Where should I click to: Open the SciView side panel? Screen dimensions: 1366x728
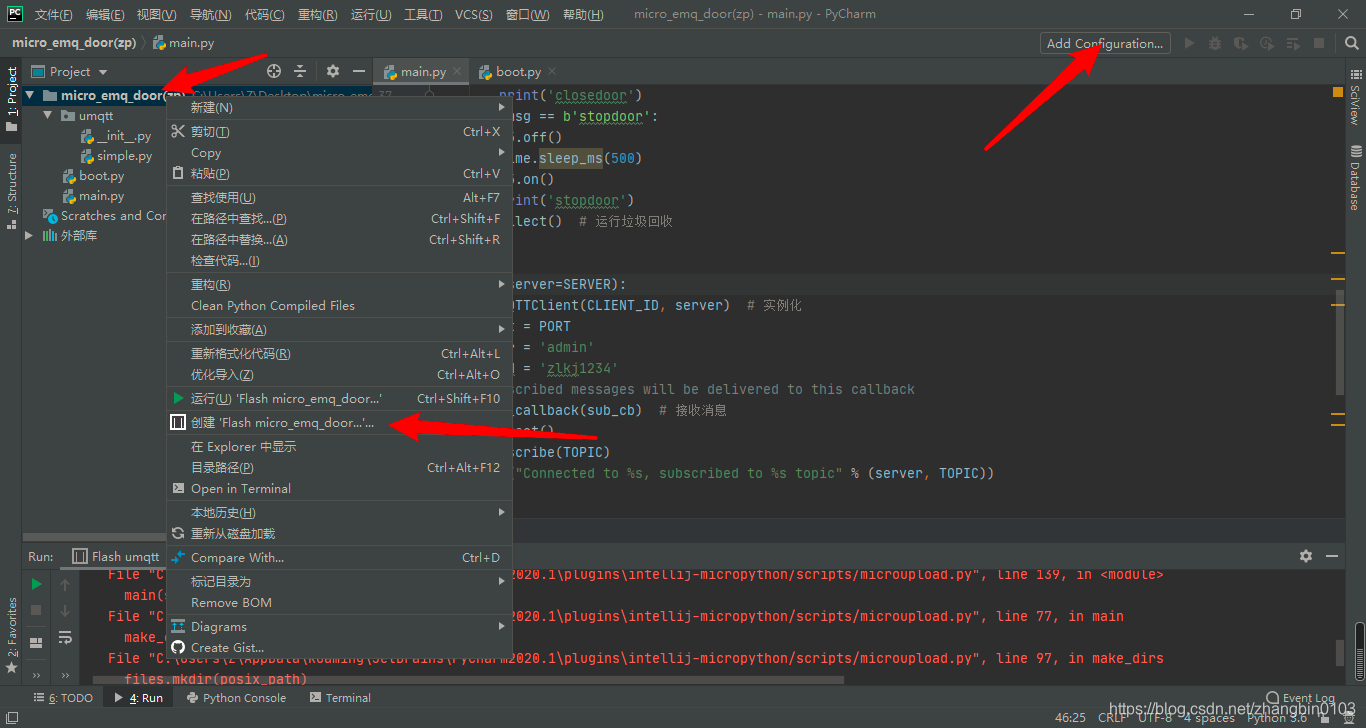(x=1355, y=98)
